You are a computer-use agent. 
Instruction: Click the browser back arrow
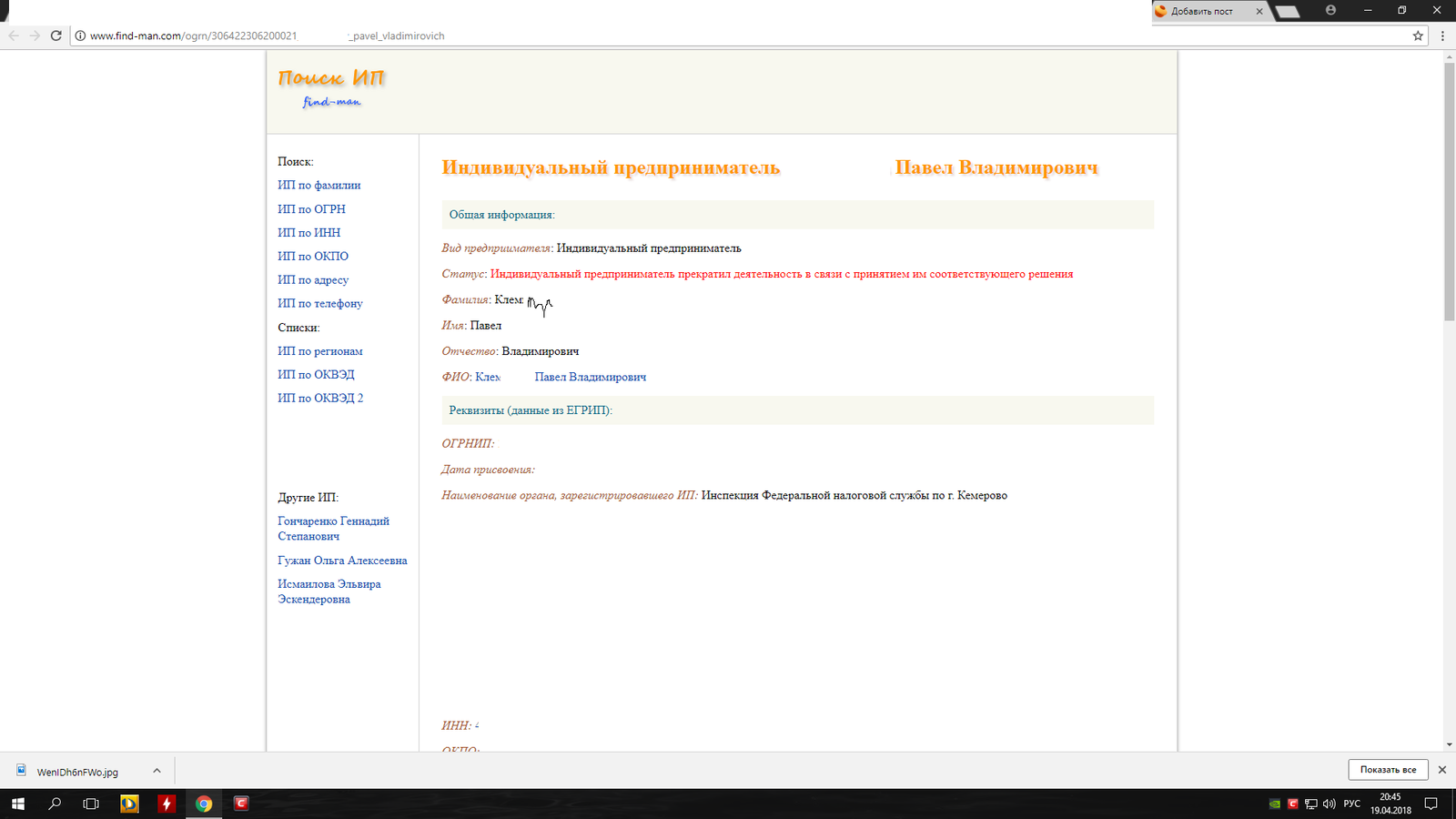pos(14,35)
